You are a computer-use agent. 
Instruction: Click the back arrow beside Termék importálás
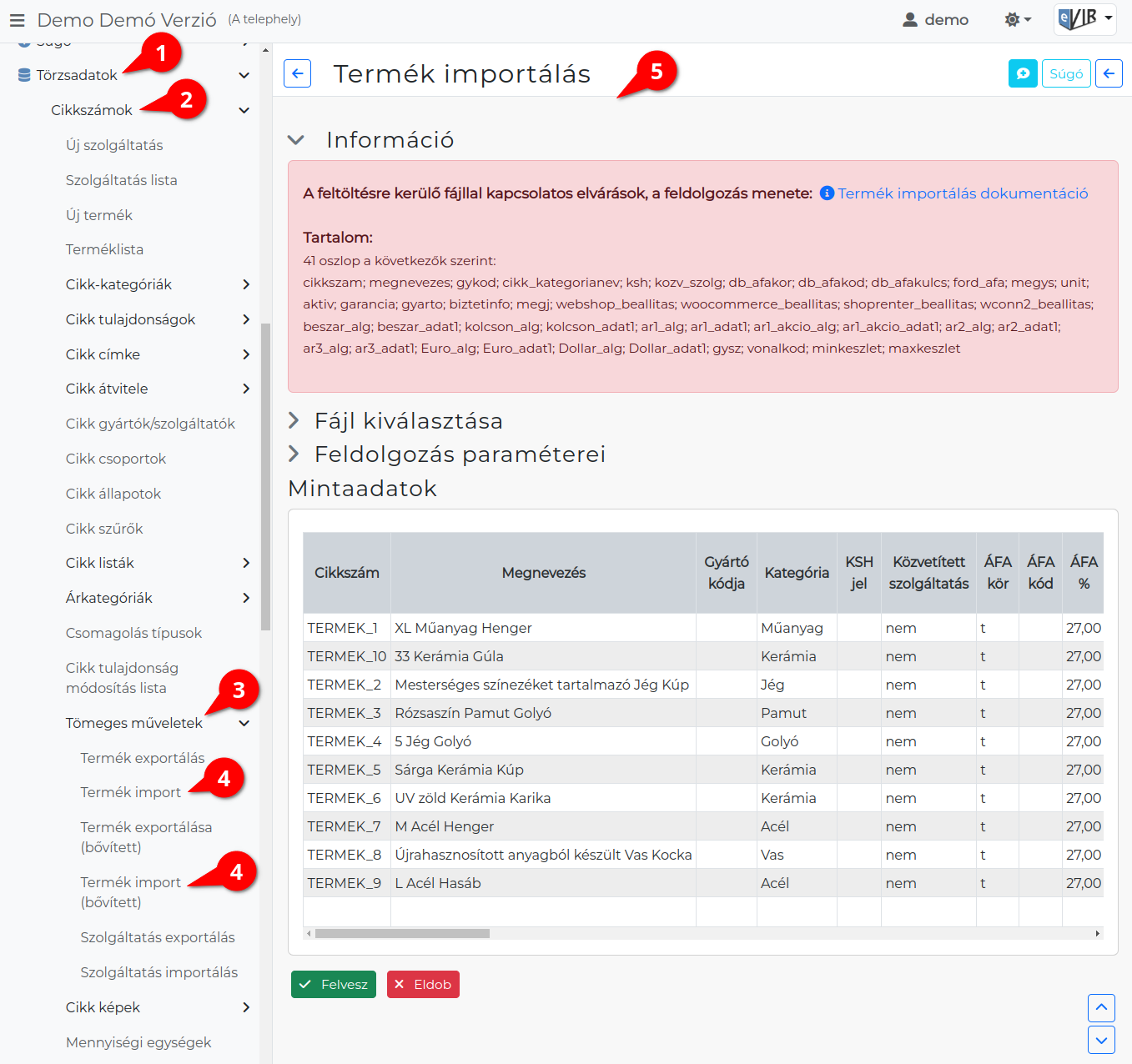298,73
